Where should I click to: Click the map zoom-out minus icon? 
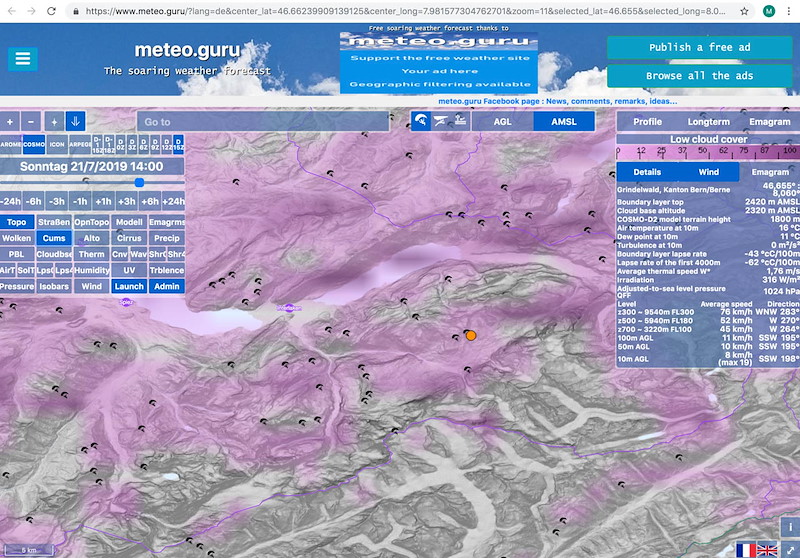pyautogui.click(x=32, y=121)
